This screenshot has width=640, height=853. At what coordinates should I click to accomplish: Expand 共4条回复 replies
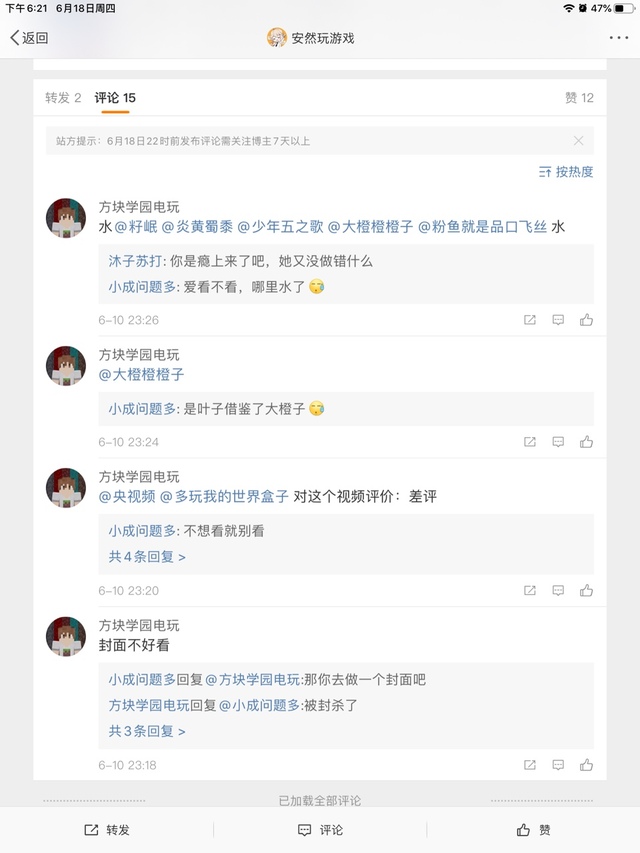pyautogui.click(x=147, y=557)
